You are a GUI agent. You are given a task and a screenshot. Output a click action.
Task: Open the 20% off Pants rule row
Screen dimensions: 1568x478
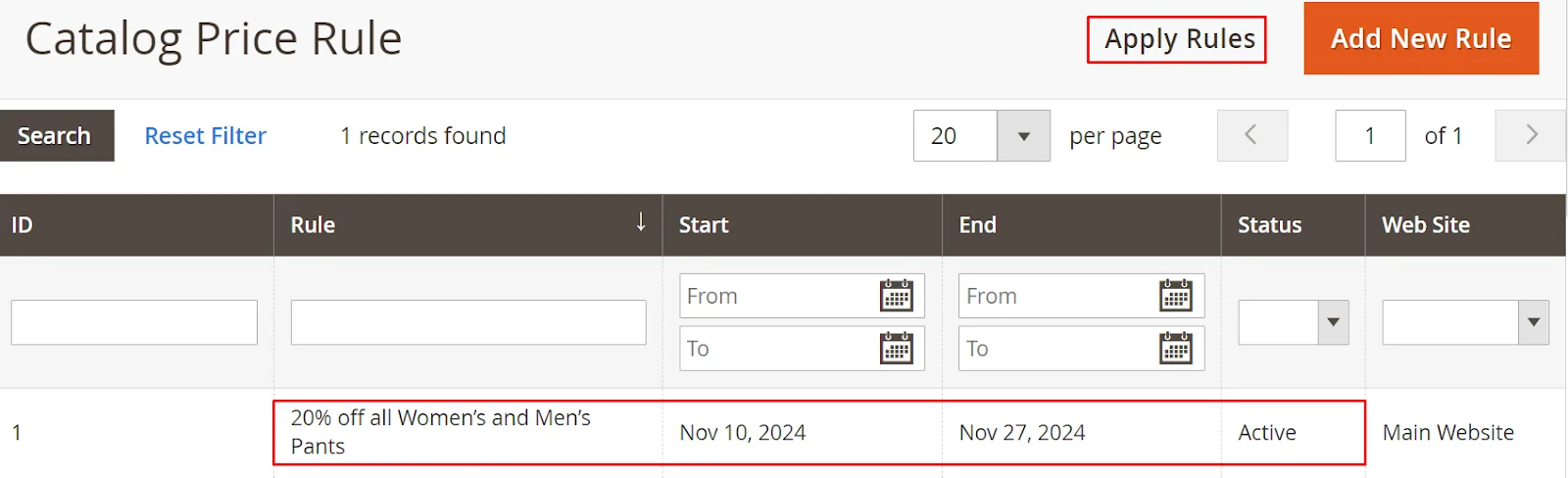(441, 432)
